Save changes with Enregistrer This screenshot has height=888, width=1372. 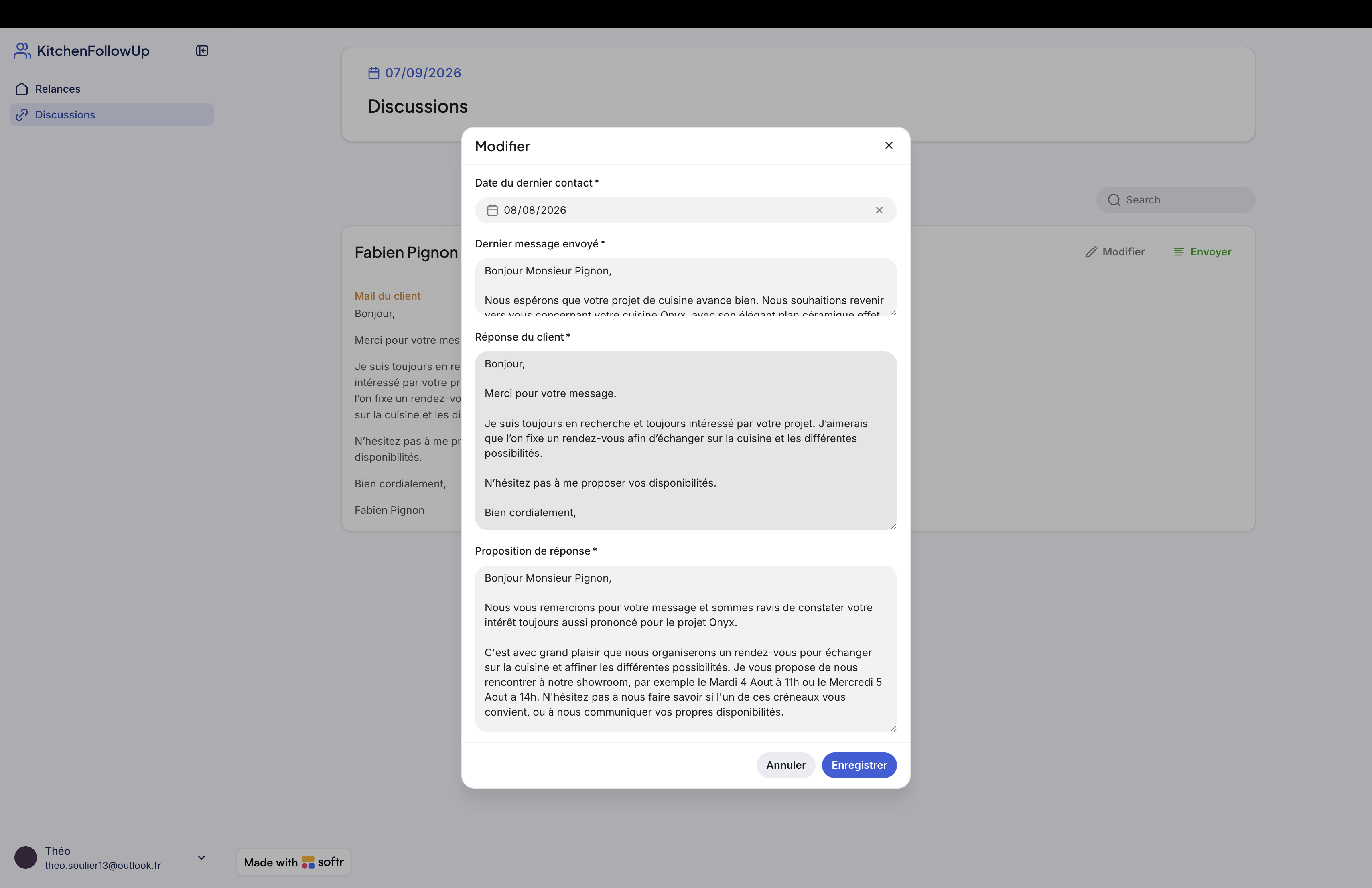tap(859, 765)
